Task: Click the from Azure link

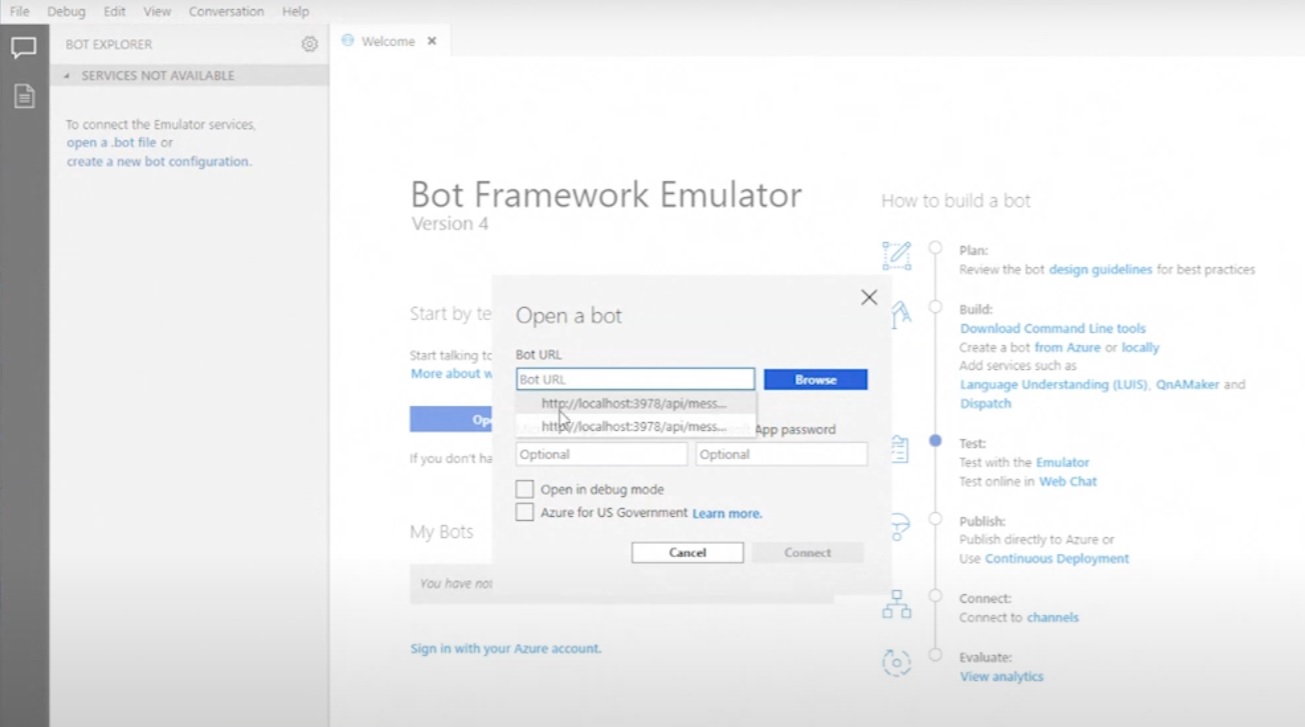Action: (x=1068, y=347)
